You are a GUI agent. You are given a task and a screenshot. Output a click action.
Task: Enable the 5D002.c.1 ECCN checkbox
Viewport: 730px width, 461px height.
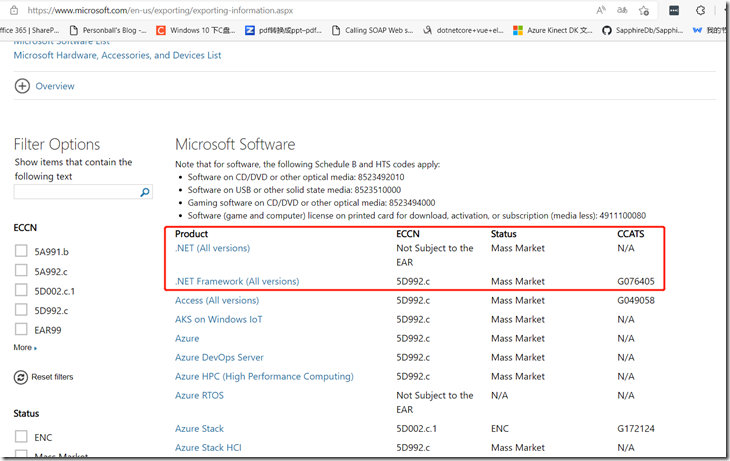click(x=21, y=291)
